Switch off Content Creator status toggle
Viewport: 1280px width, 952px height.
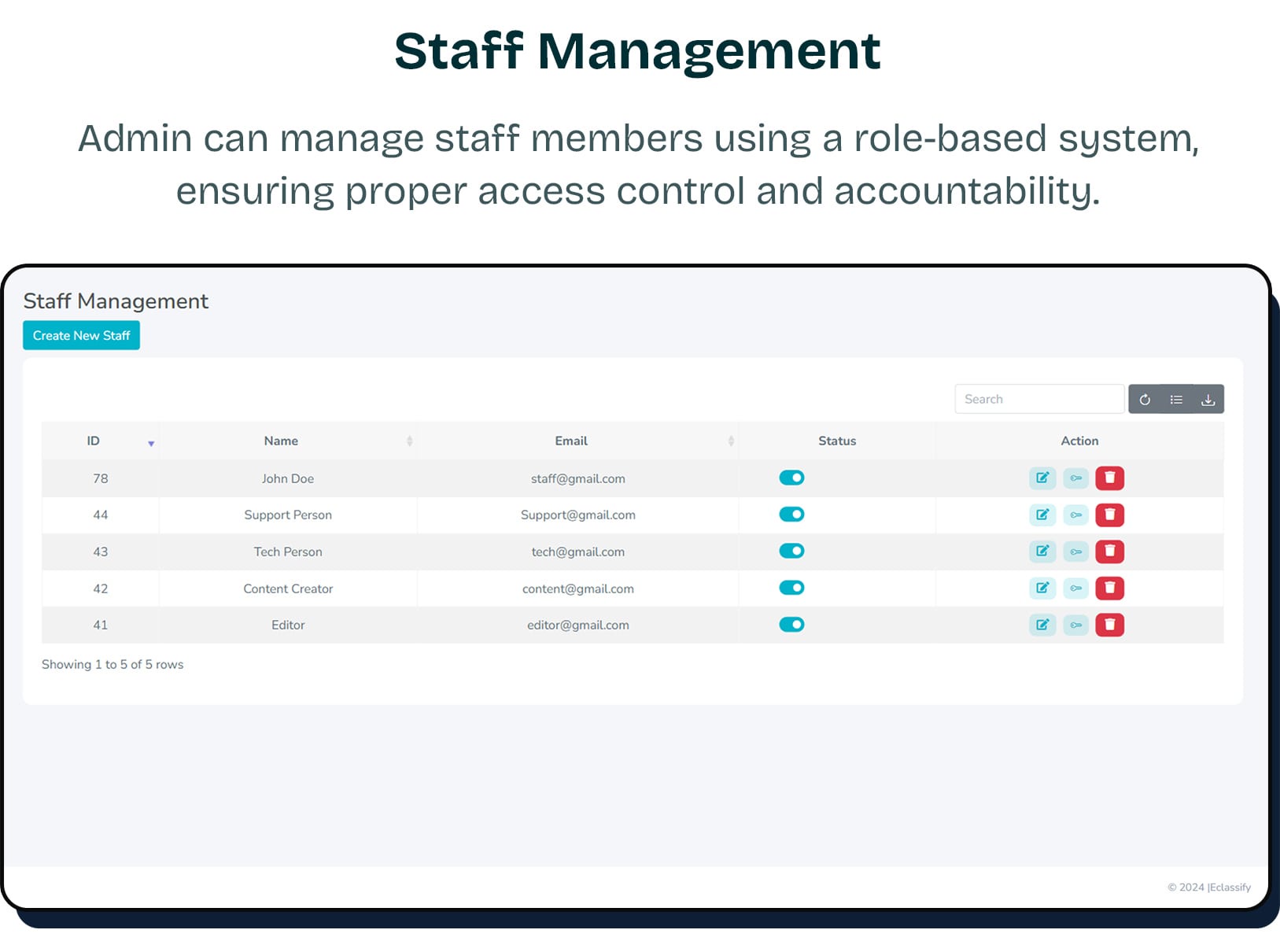(791, 588)
